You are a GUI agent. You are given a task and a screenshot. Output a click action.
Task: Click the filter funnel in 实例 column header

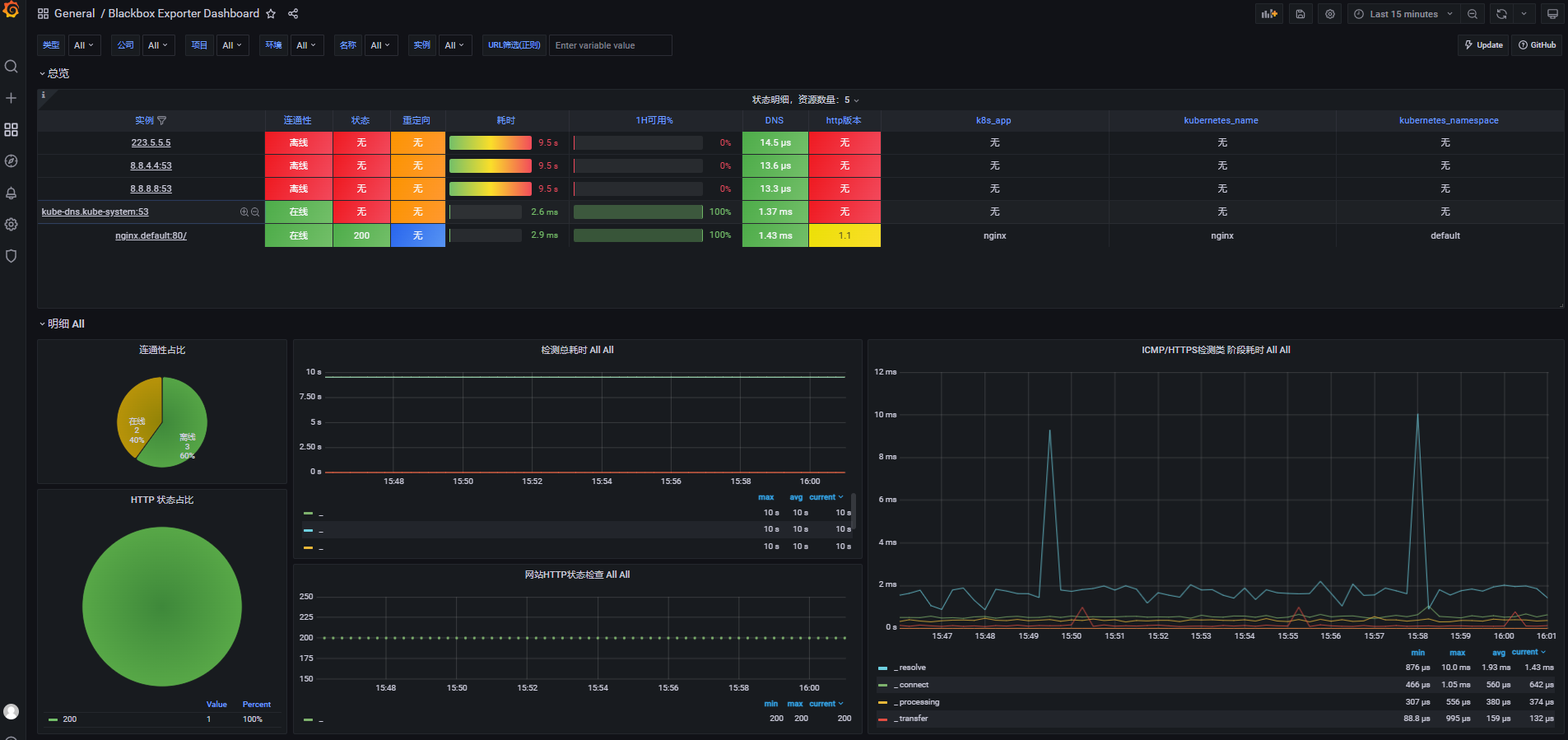162,120
